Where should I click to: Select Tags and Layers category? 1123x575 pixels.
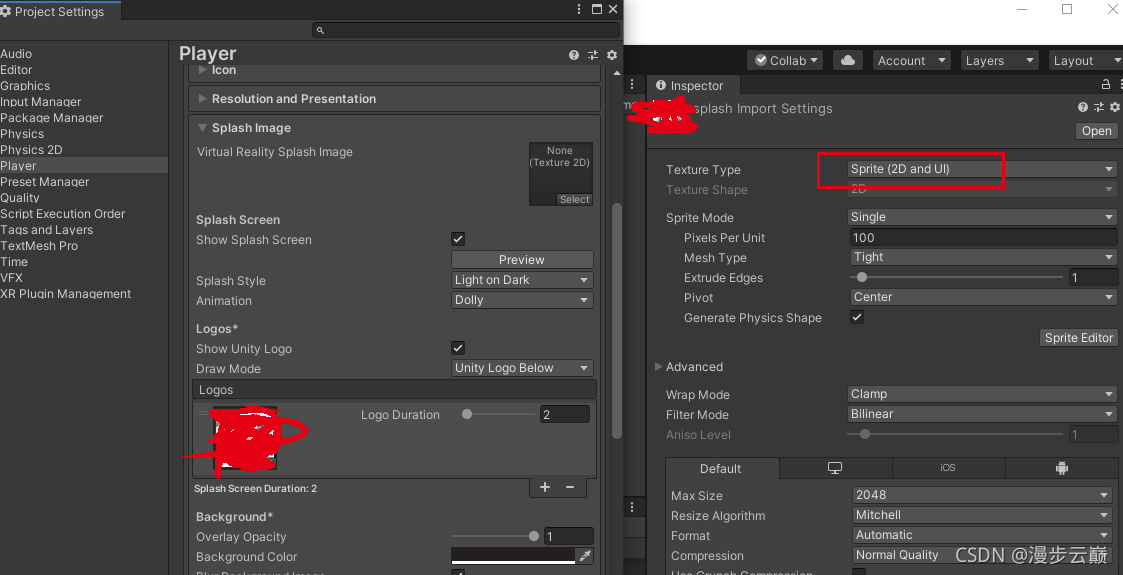tap(47, 230)
